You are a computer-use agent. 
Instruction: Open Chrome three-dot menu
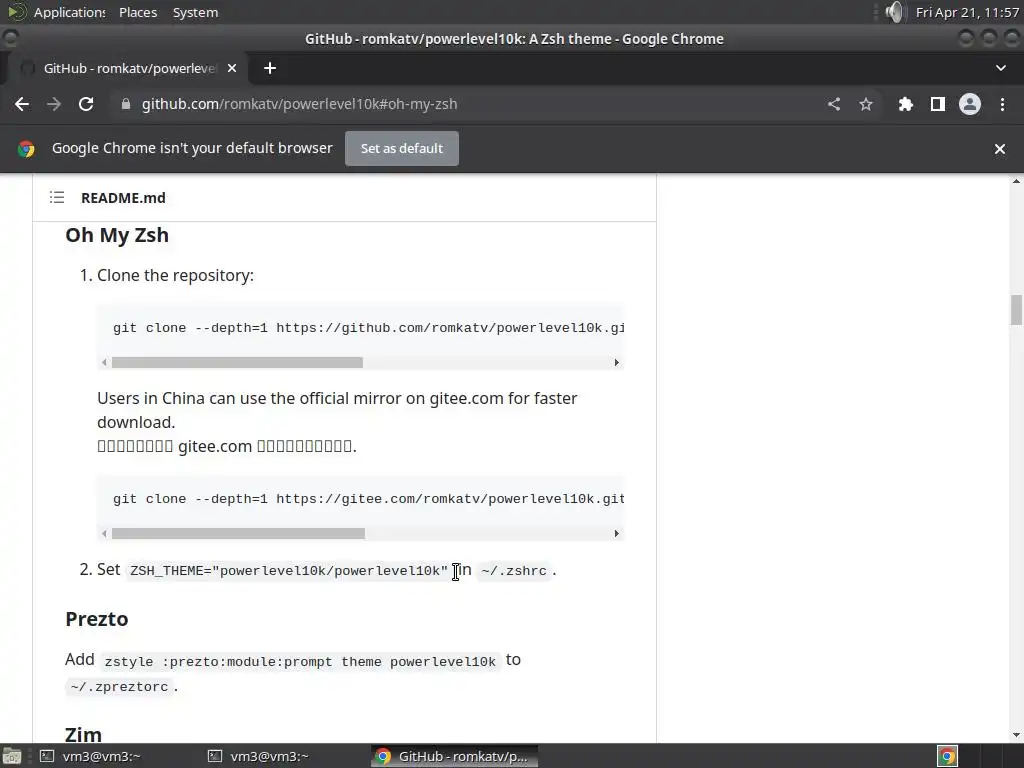tap(1002, 104)
